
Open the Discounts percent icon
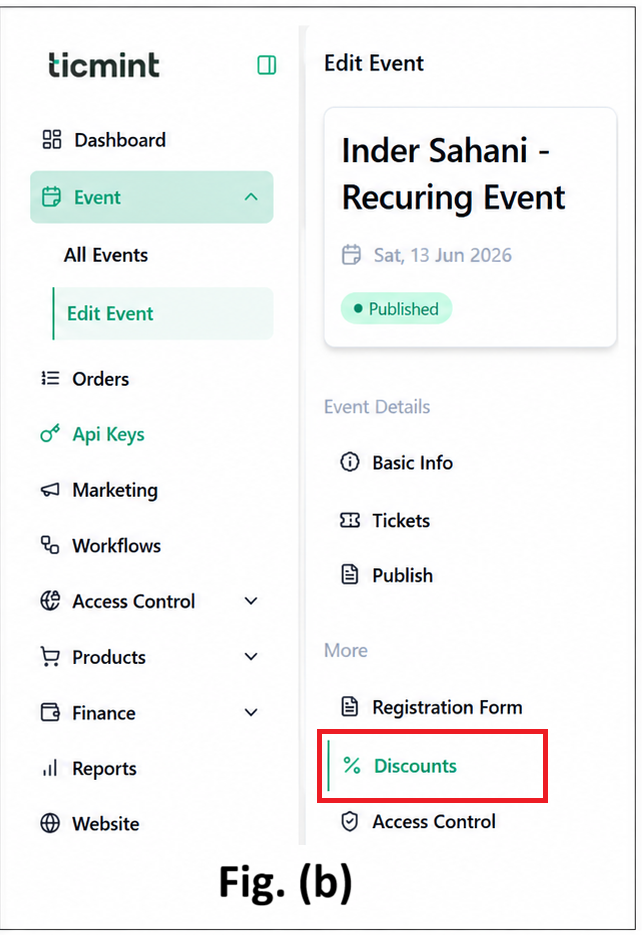pos(352,765)
